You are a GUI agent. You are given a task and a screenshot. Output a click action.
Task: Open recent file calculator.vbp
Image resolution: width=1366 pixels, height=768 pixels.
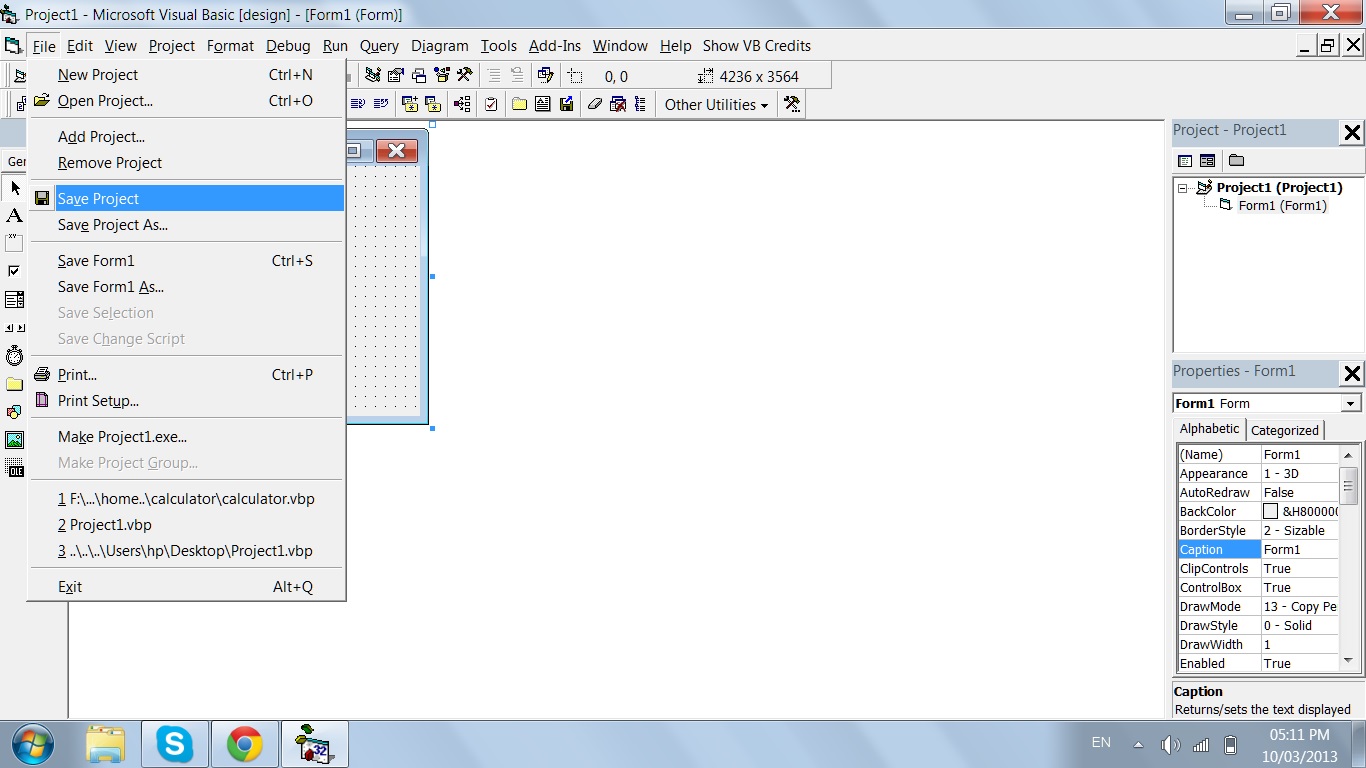point(187,499)
